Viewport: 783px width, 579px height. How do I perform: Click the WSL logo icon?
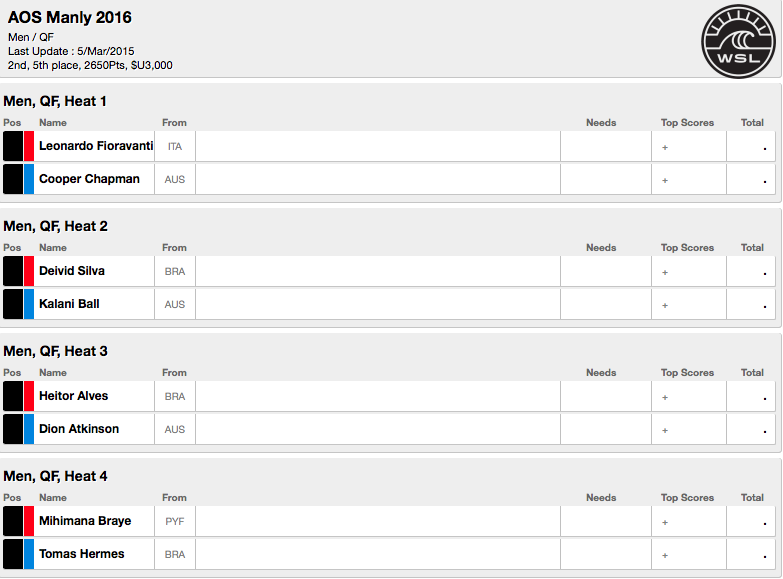[x=740, y=41]
